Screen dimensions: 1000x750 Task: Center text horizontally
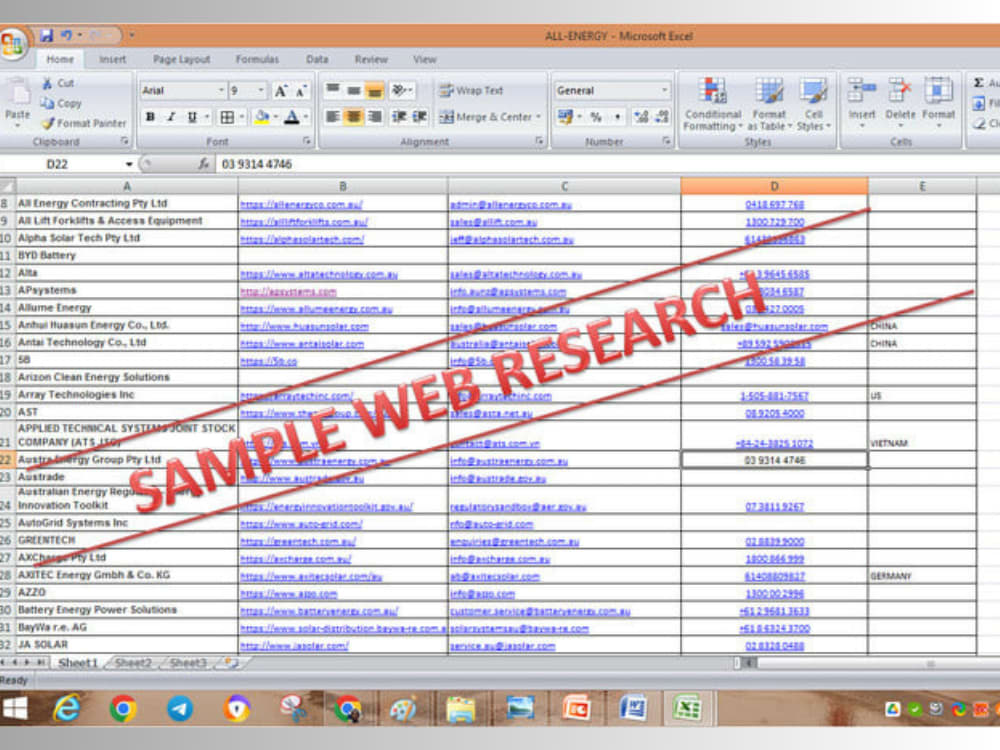pos(354,117)
